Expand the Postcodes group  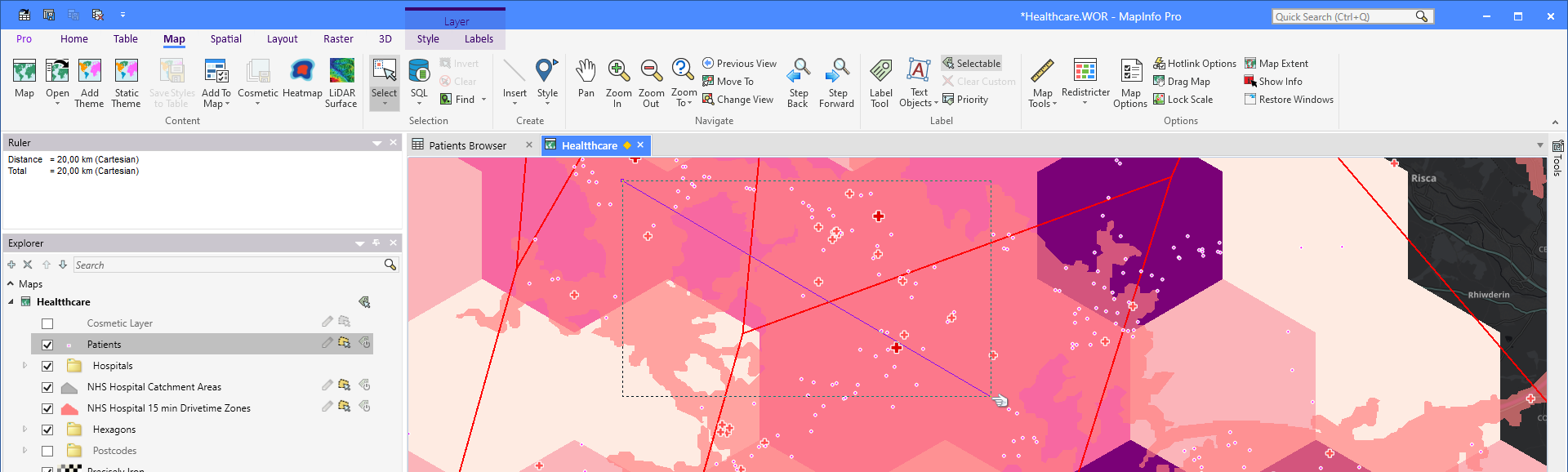point(24,450)
